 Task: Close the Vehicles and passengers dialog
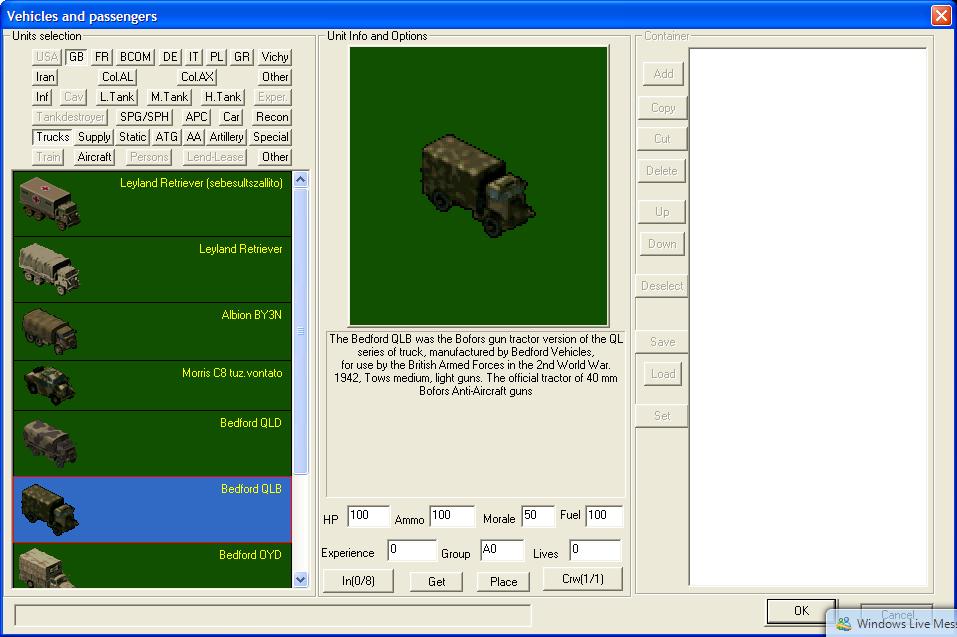click(x=941, y=15)
